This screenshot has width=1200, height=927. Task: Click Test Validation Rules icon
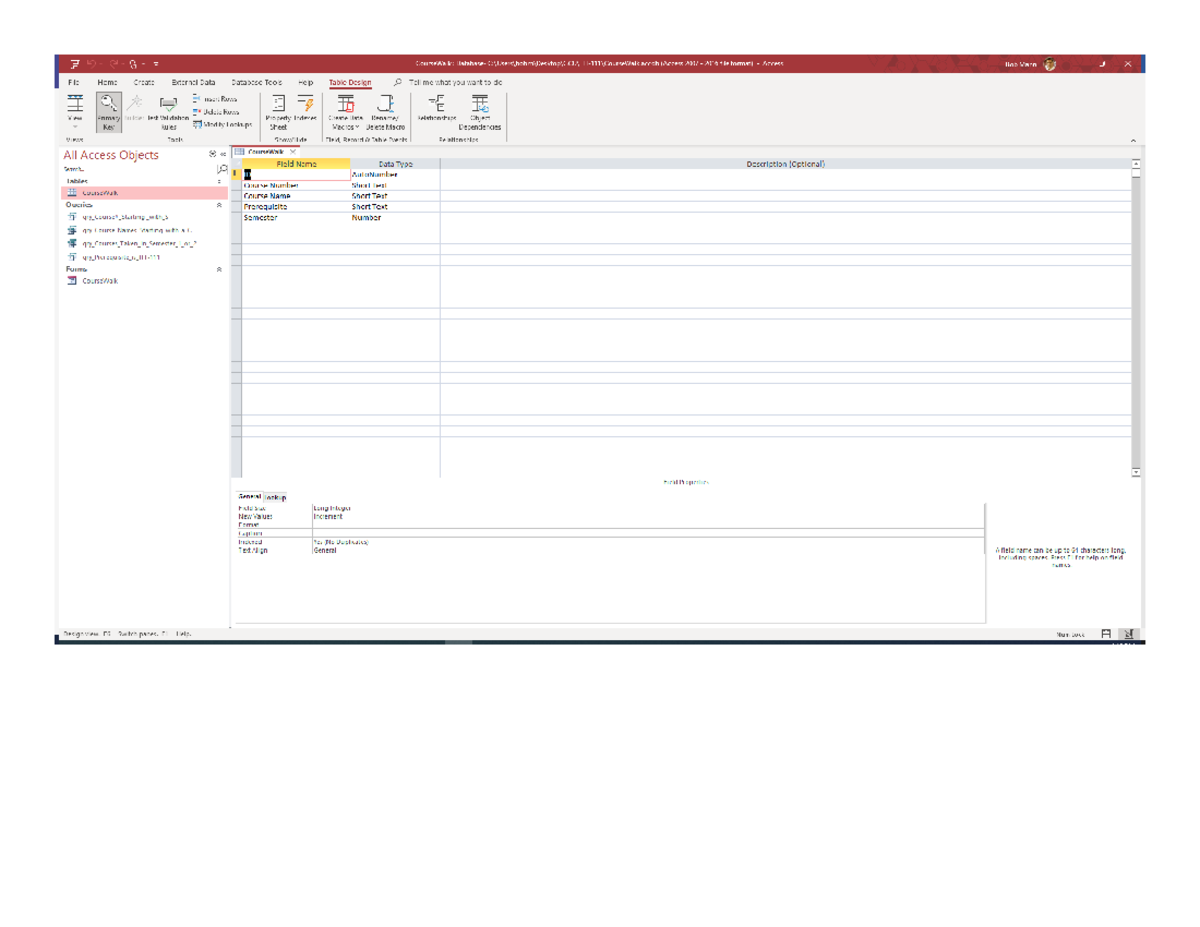(x=168, y=111)
